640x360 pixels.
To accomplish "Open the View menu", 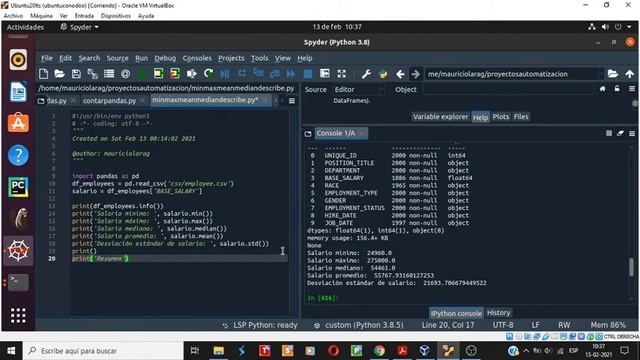I will coord(282,58).
